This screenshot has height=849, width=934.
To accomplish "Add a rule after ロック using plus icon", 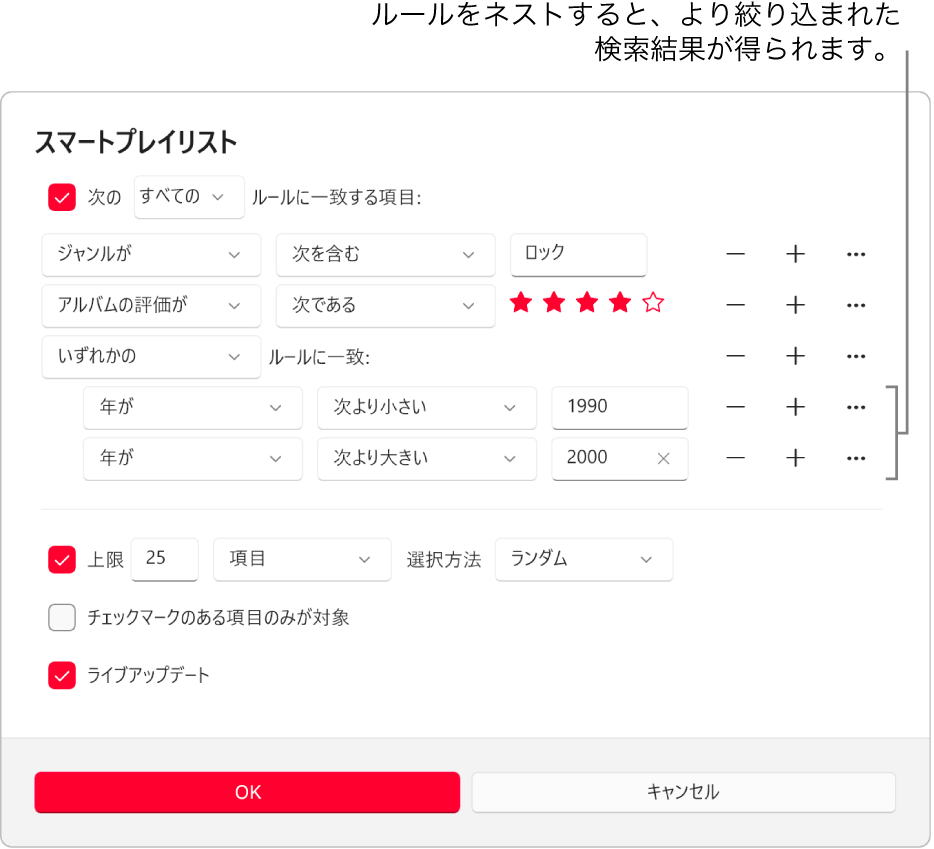I will coord(795,254).
